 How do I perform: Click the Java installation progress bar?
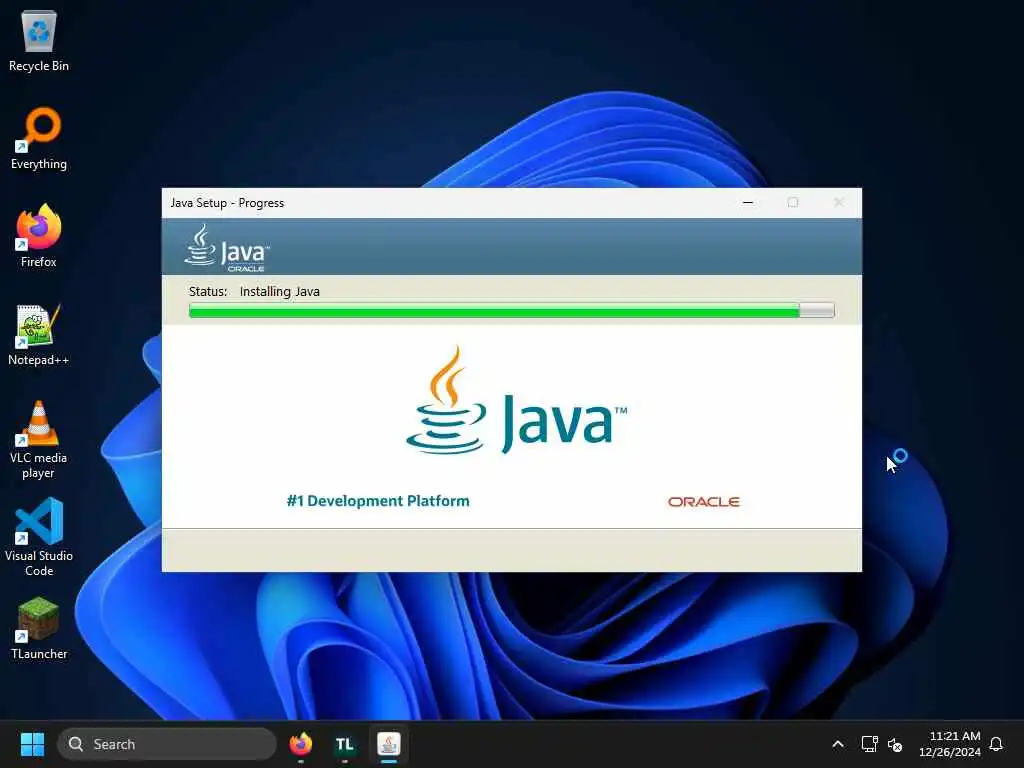(x=511, y=310)
